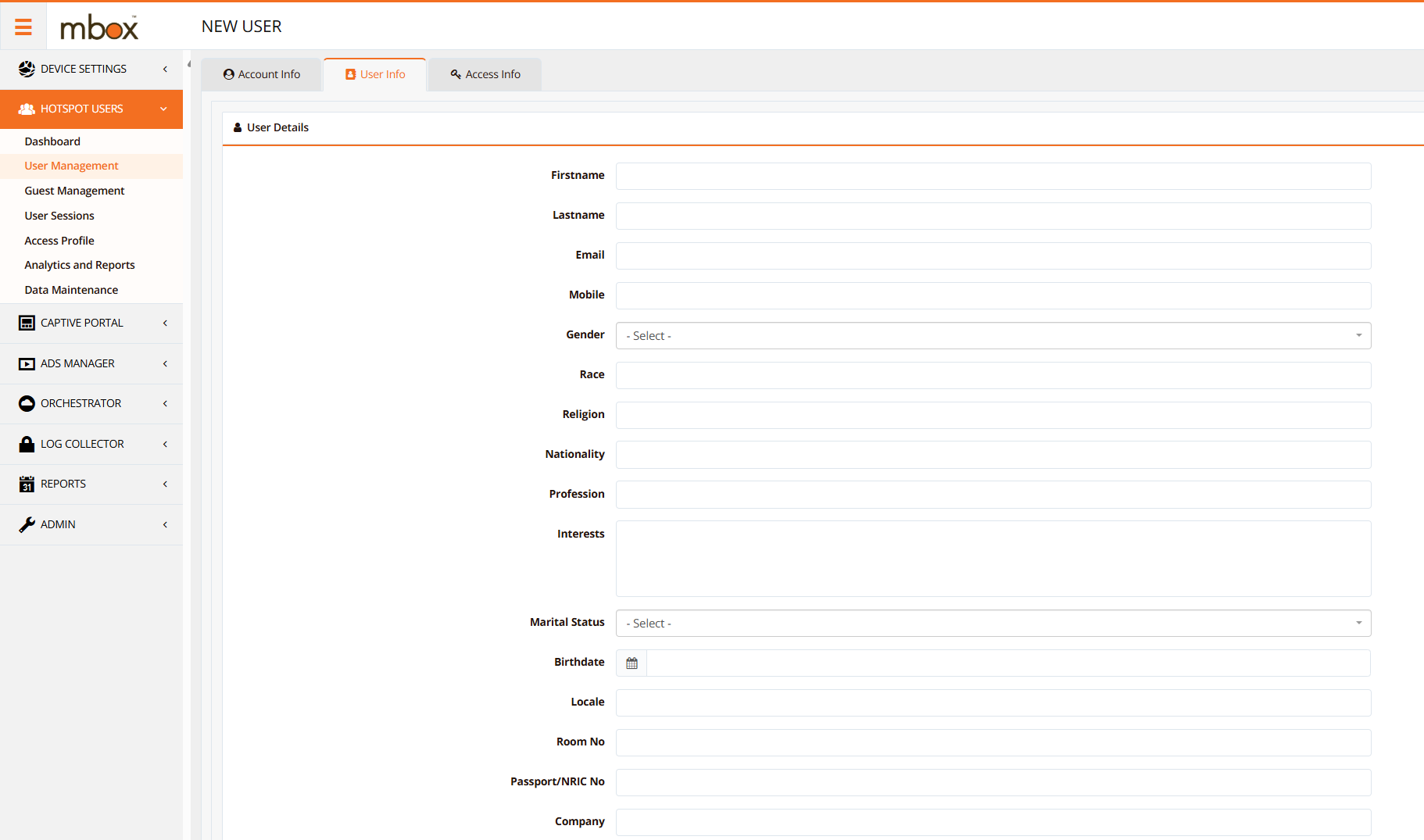Click the Admin wrench icon
Image resolution: width=1424 pixels, height=840 pixels.
pyautogui.click(x=27, y=524)
